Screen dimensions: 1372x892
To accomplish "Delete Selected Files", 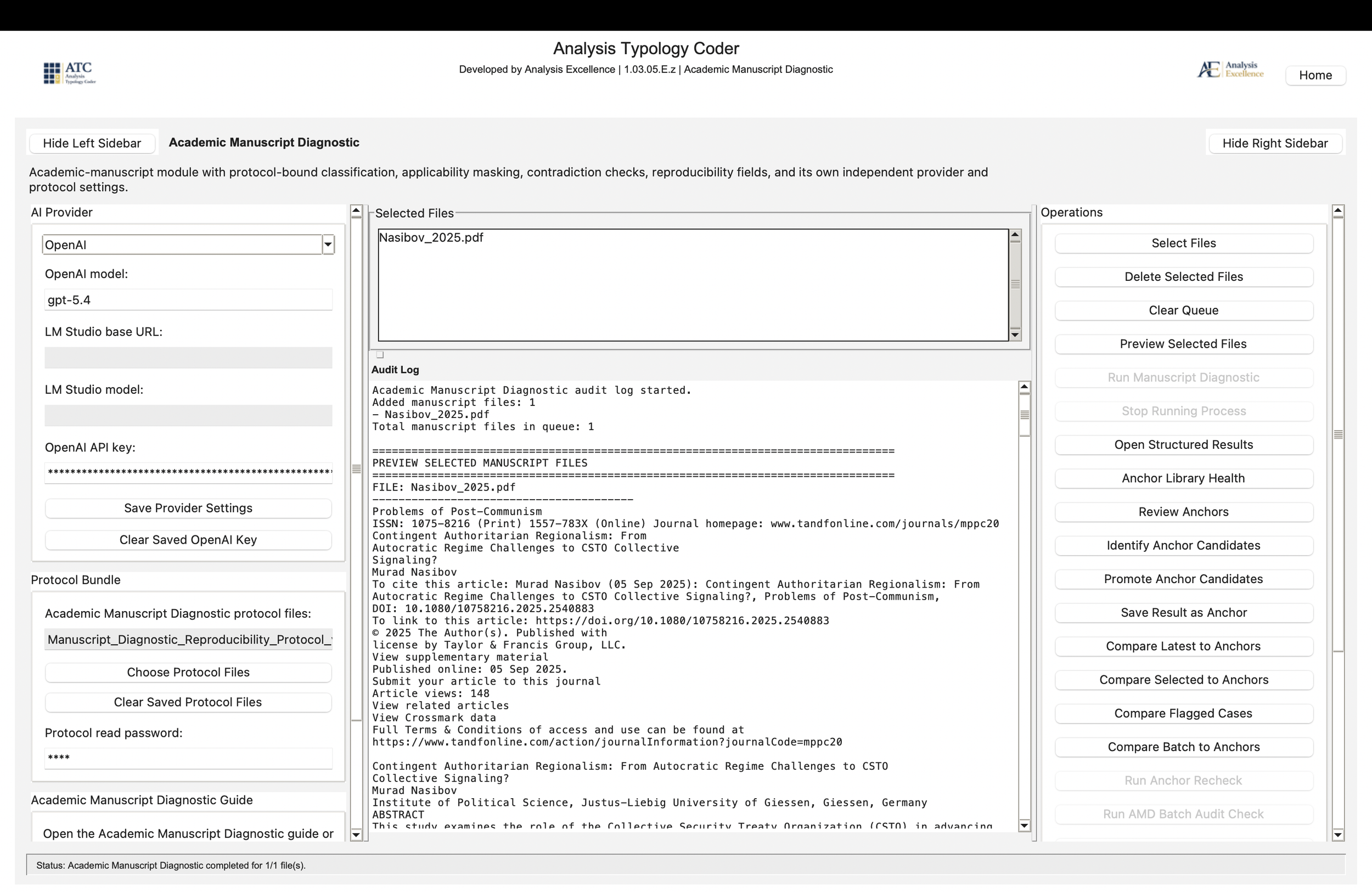I will [x=1184, y=276].
